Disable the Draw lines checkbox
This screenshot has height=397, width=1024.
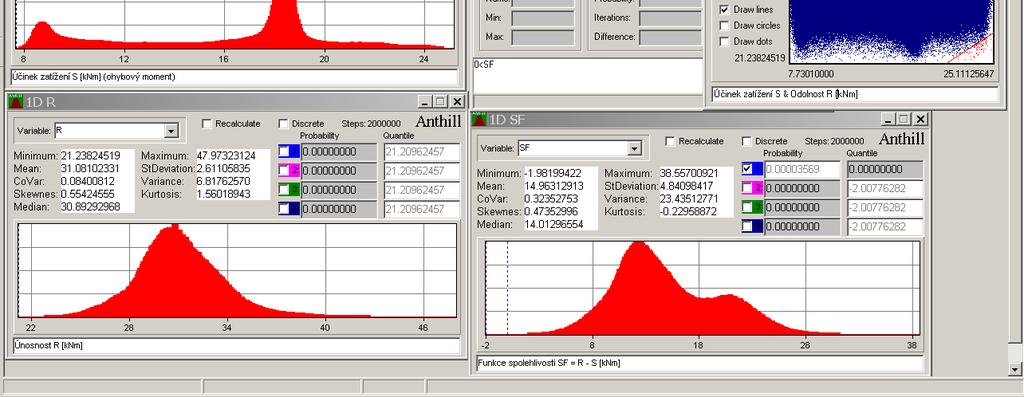[x=724, y=10]
